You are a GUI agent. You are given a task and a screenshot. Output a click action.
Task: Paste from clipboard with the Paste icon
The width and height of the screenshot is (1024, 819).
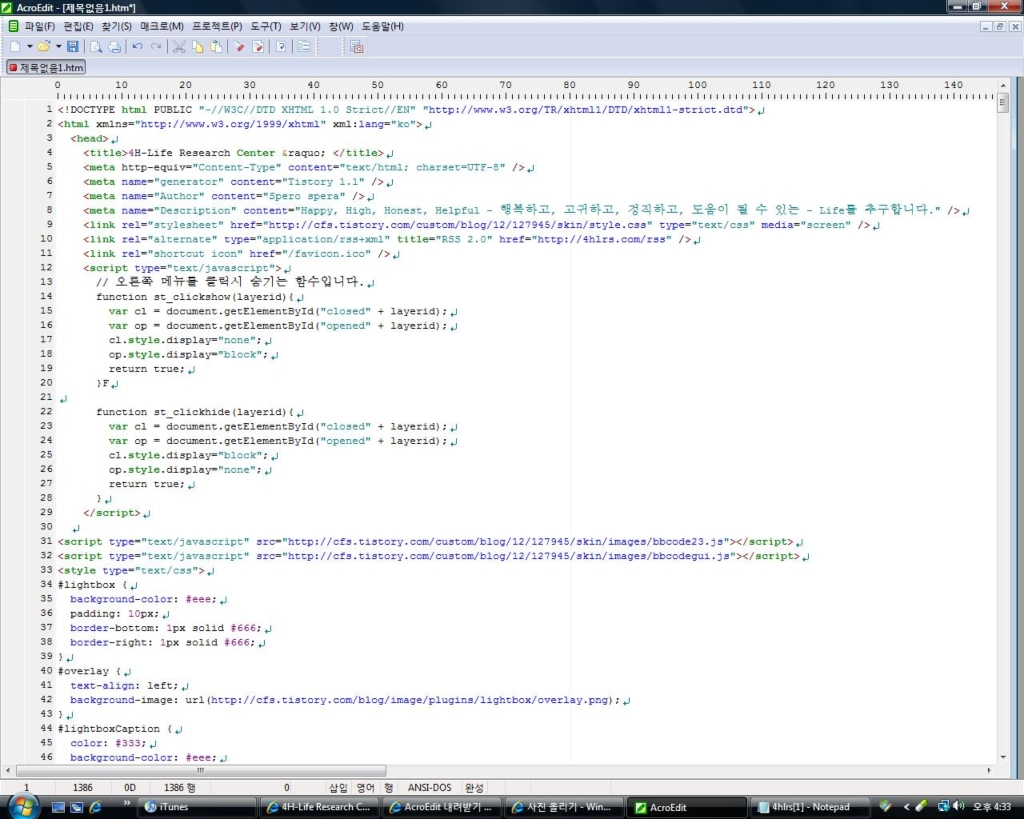click(x=216, y=46)
